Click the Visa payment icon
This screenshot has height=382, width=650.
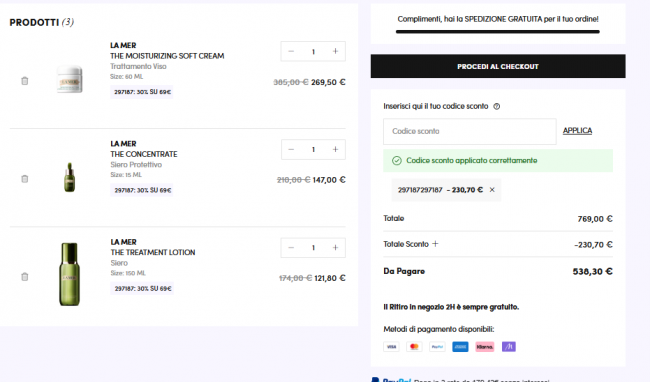click(x=391, y=347)
